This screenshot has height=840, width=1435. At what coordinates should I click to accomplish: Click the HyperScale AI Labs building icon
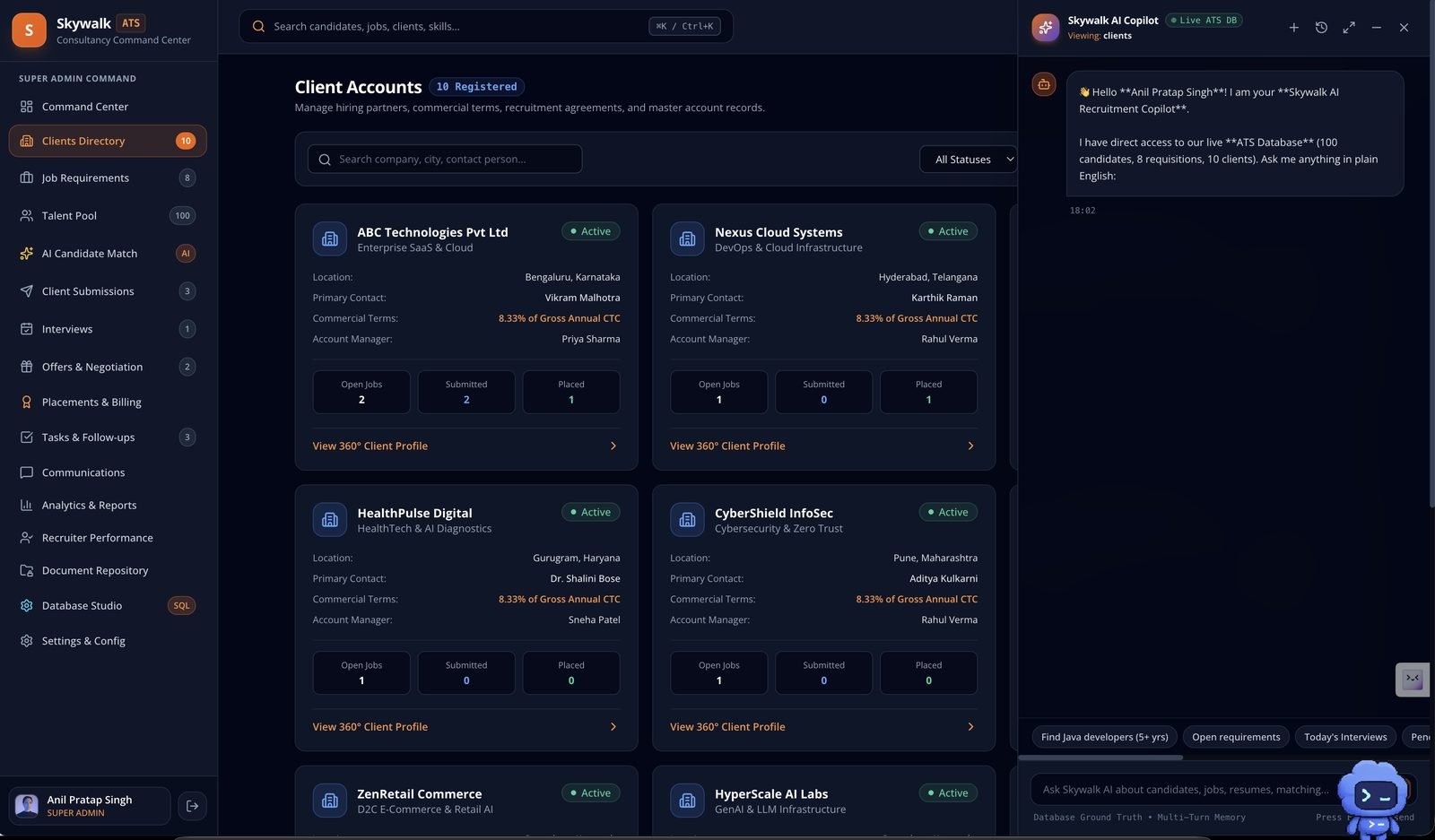pos(687,801)
